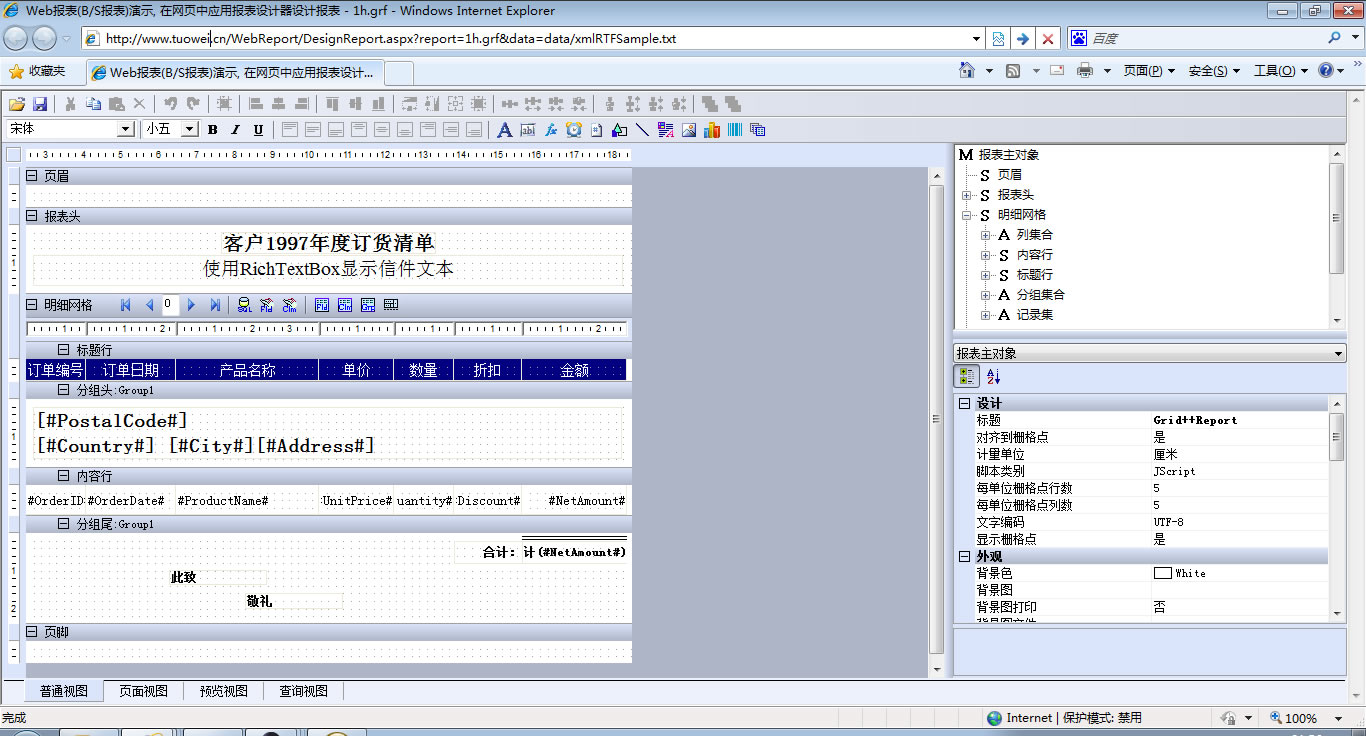Toggle bold formatting button
This screenshot has height=736, width=1366.
[x=212, y=130]
